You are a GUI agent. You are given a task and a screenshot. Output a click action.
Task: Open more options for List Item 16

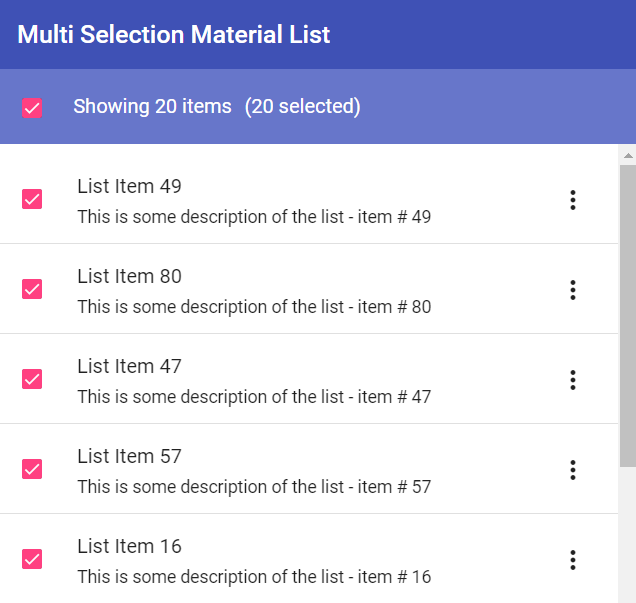(x=573, y=560)
